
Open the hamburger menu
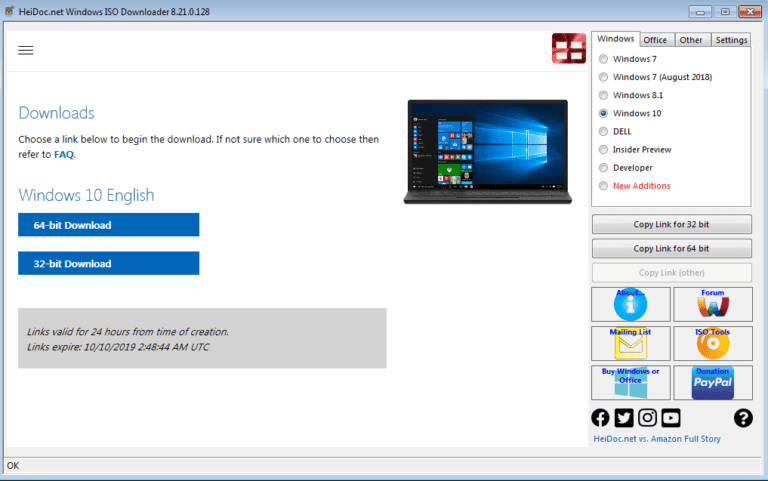click(x=25, y=50)
